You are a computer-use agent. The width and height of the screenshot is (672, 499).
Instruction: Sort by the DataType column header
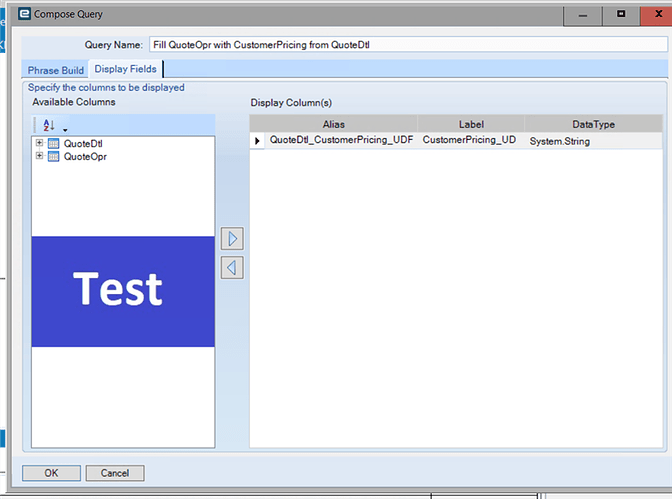tap(594, 124)
